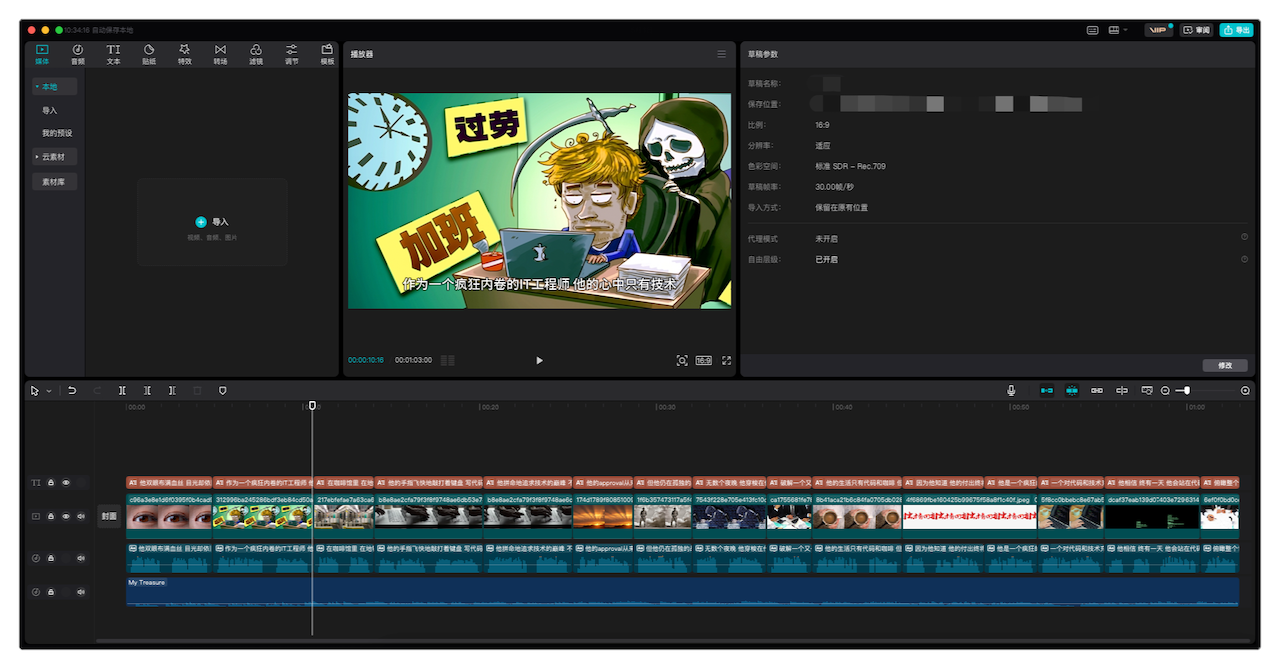Select the pointer selection tool

coord(35,390)
